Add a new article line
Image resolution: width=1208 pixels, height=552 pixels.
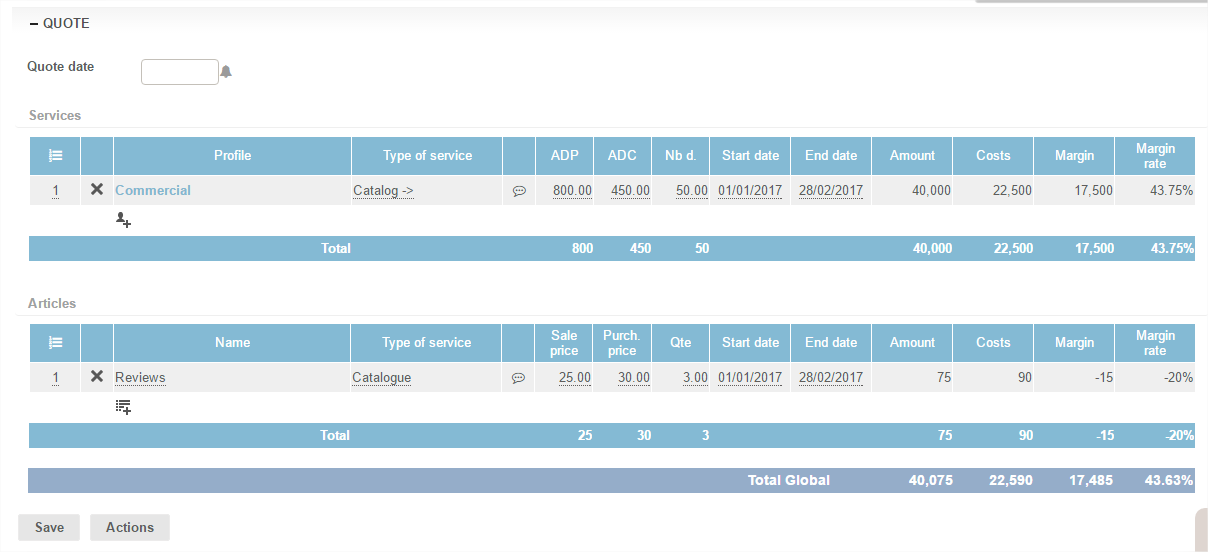tap(123, 407)
